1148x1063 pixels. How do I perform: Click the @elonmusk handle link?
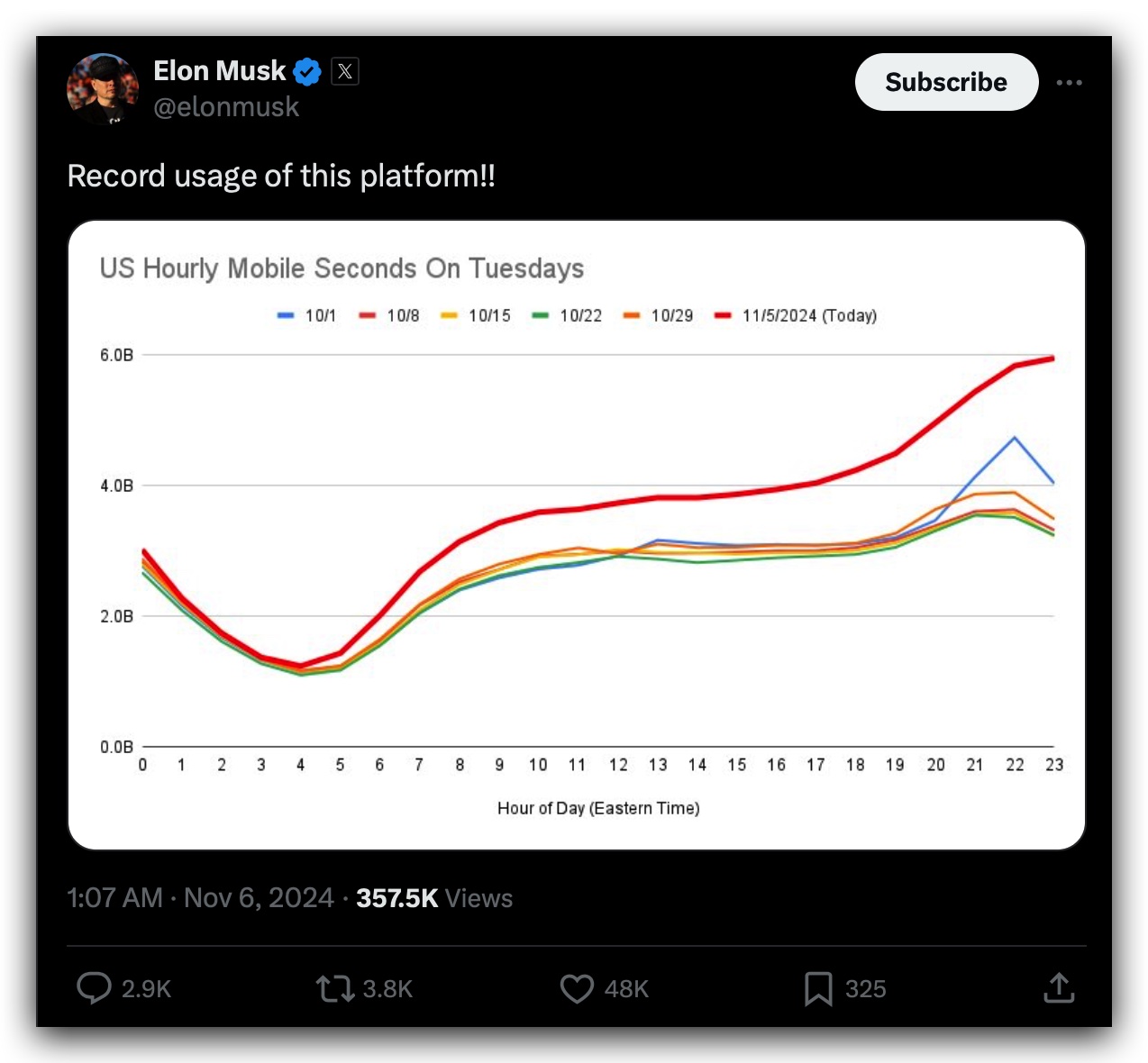225,106
